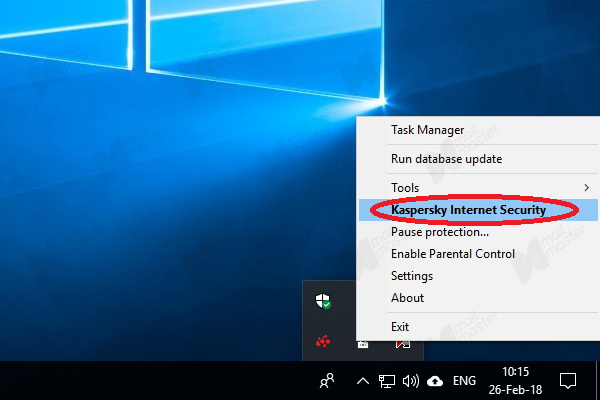Open the Action Center notification icon
The height and width of the screenshot is (400, 600).
point(567,381)
